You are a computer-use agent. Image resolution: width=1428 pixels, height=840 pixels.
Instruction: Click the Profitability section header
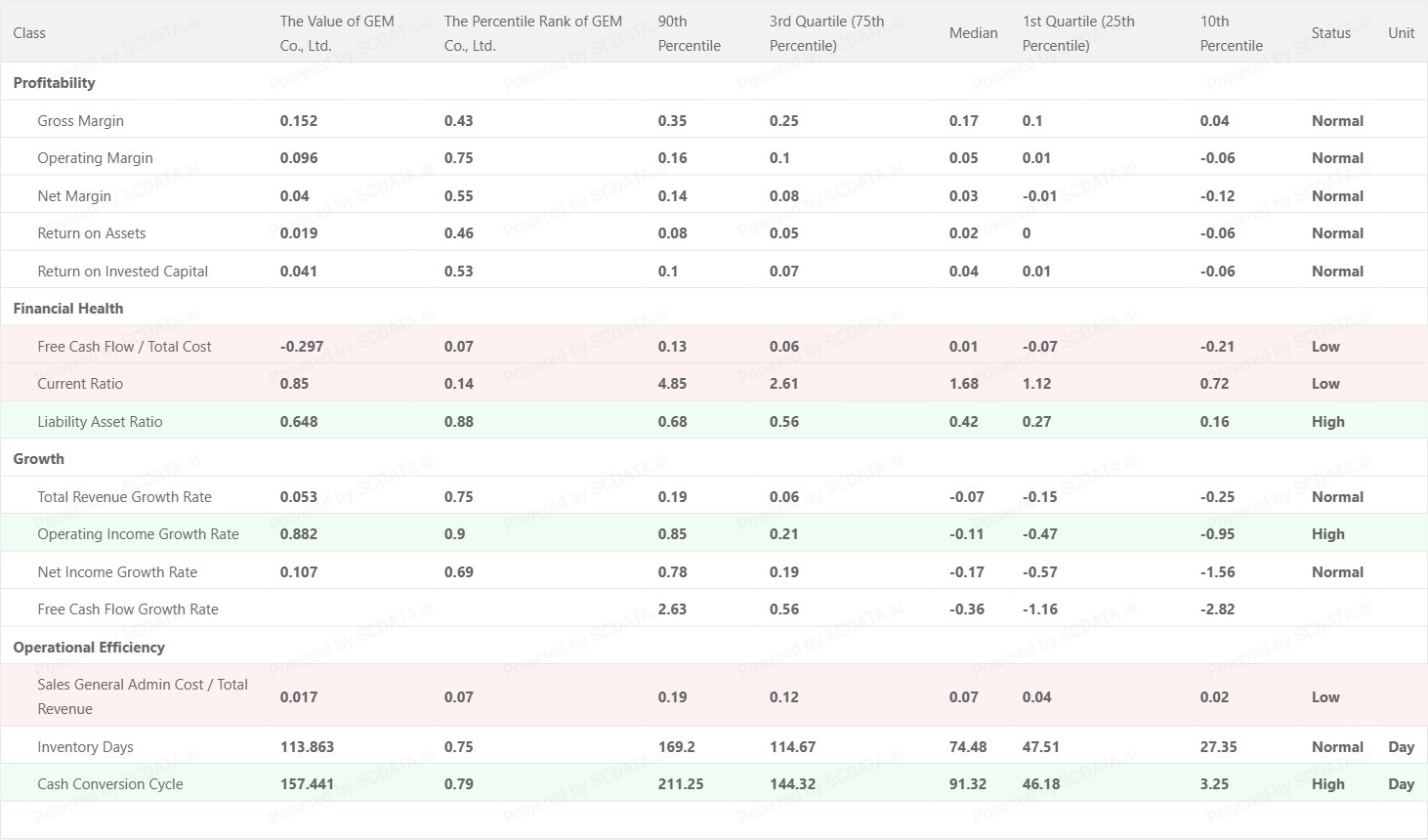click(x=55, y=83)
